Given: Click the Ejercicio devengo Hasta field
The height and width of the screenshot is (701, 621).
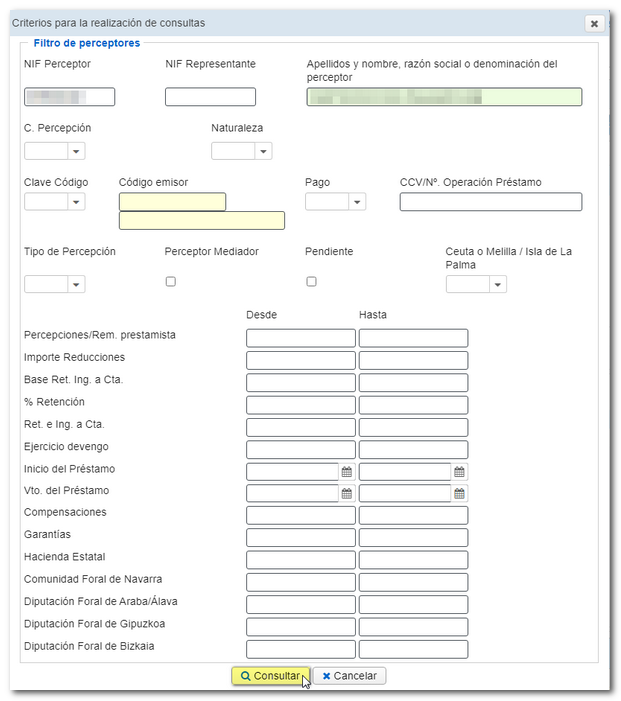Looking at the screenshot, I should click(x=413, y=450).
